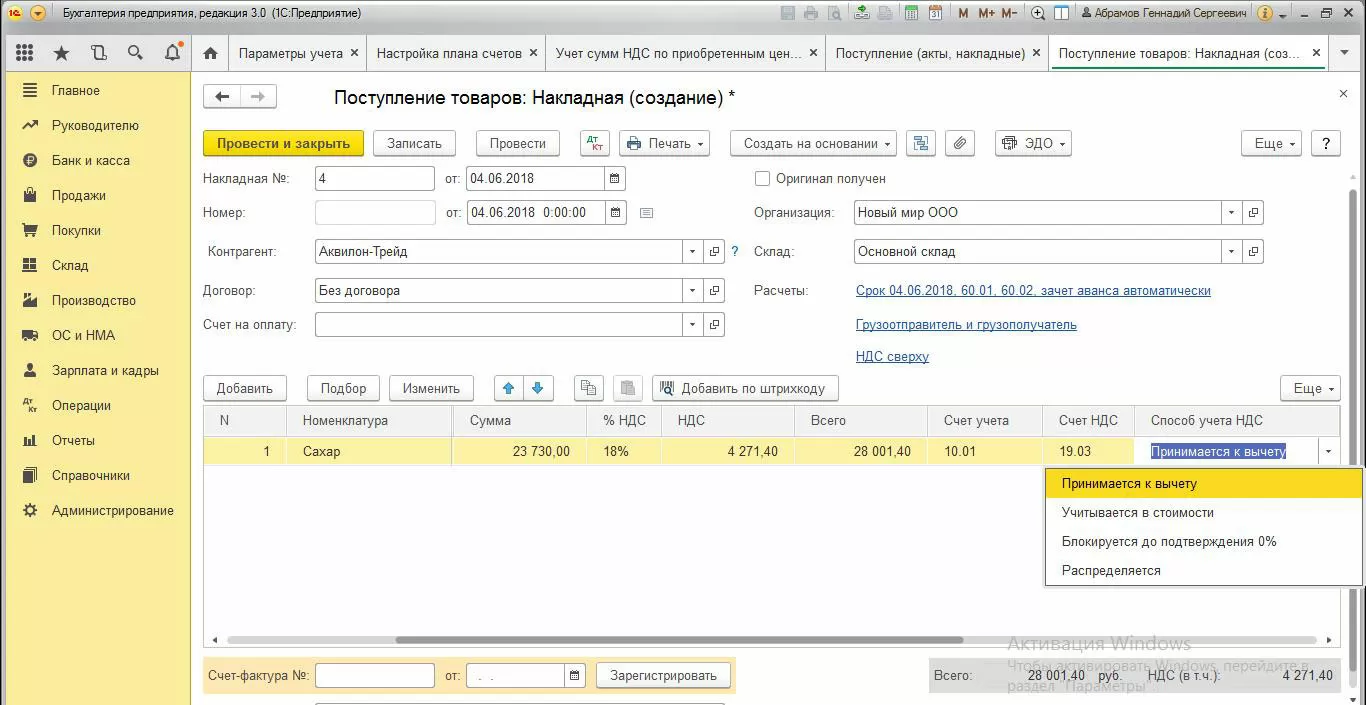This screenshot has height=705, width=1366.
Task: Attach files with paperclip icon
Action: point(959,143)
